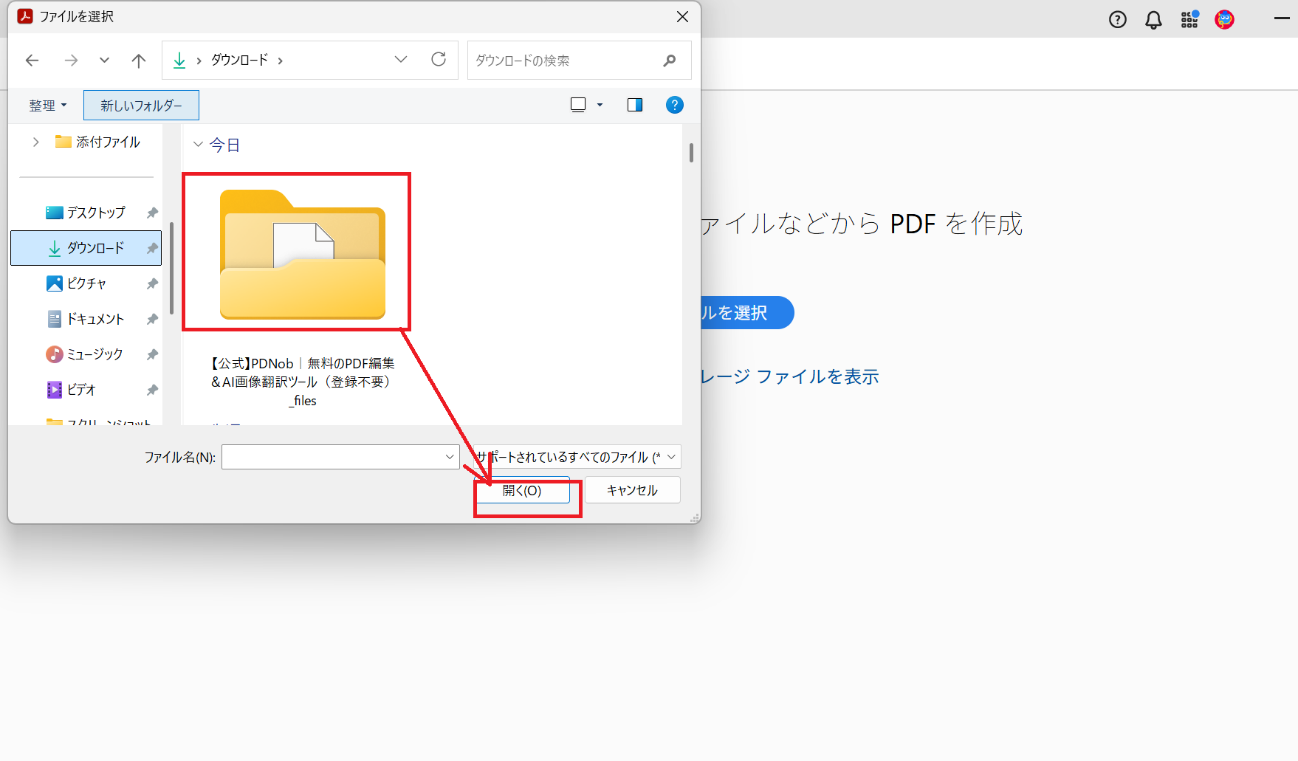Image resolution: width=1298 pixels, height=761 pixels.
Task: Open Acrobat notifications bell
Action: [1153, 20]
